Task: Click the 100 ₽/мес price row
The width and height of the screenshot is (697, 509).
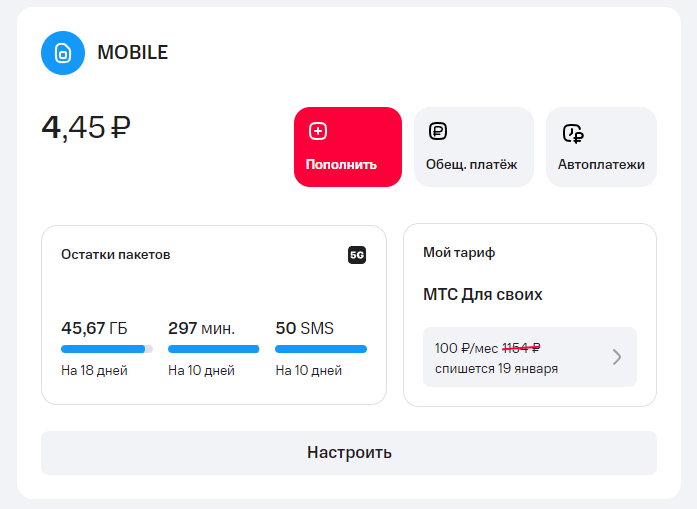Action: (488, 348)
